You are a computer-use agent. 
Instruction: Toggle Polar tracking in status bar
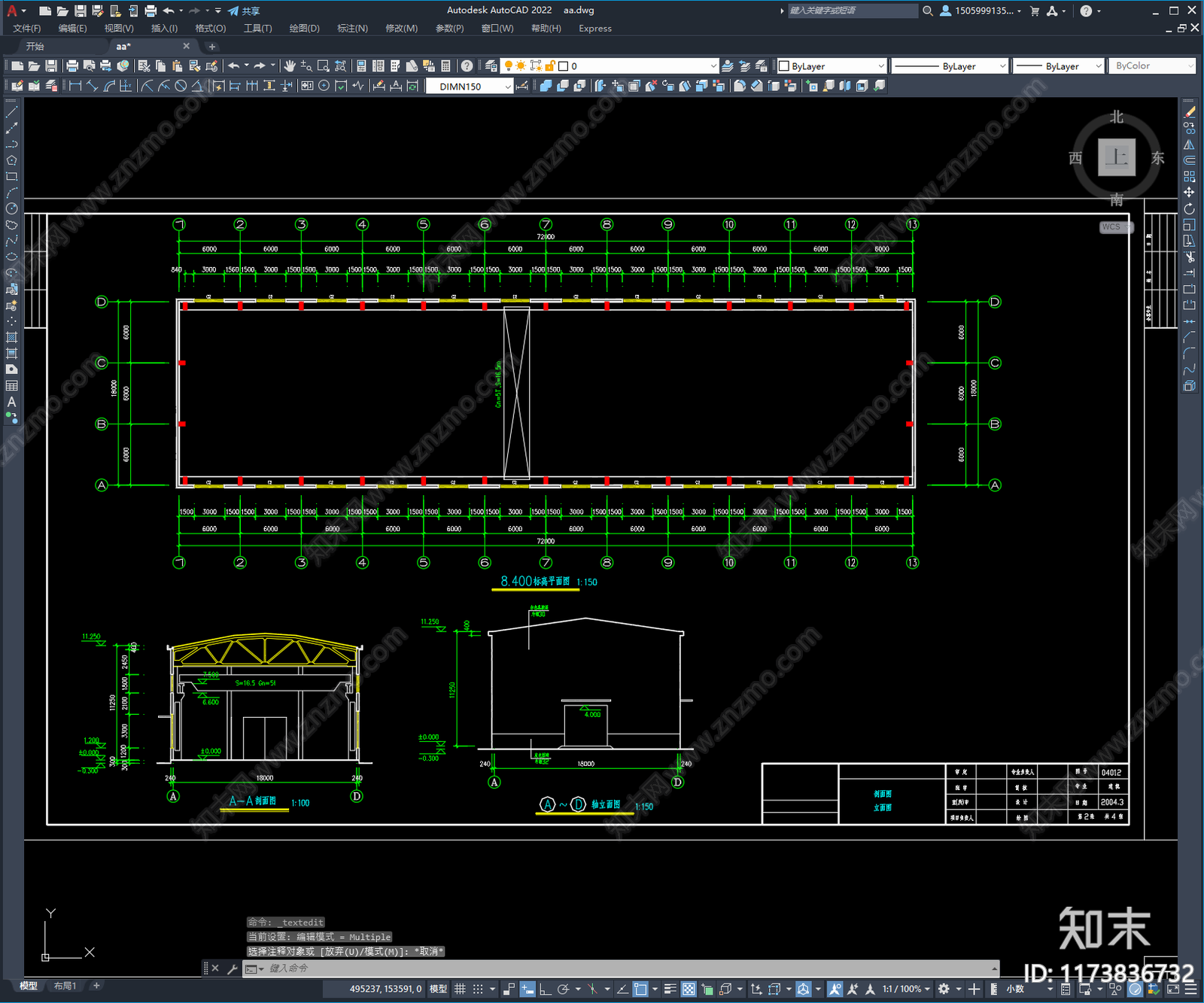coord(563,989)
